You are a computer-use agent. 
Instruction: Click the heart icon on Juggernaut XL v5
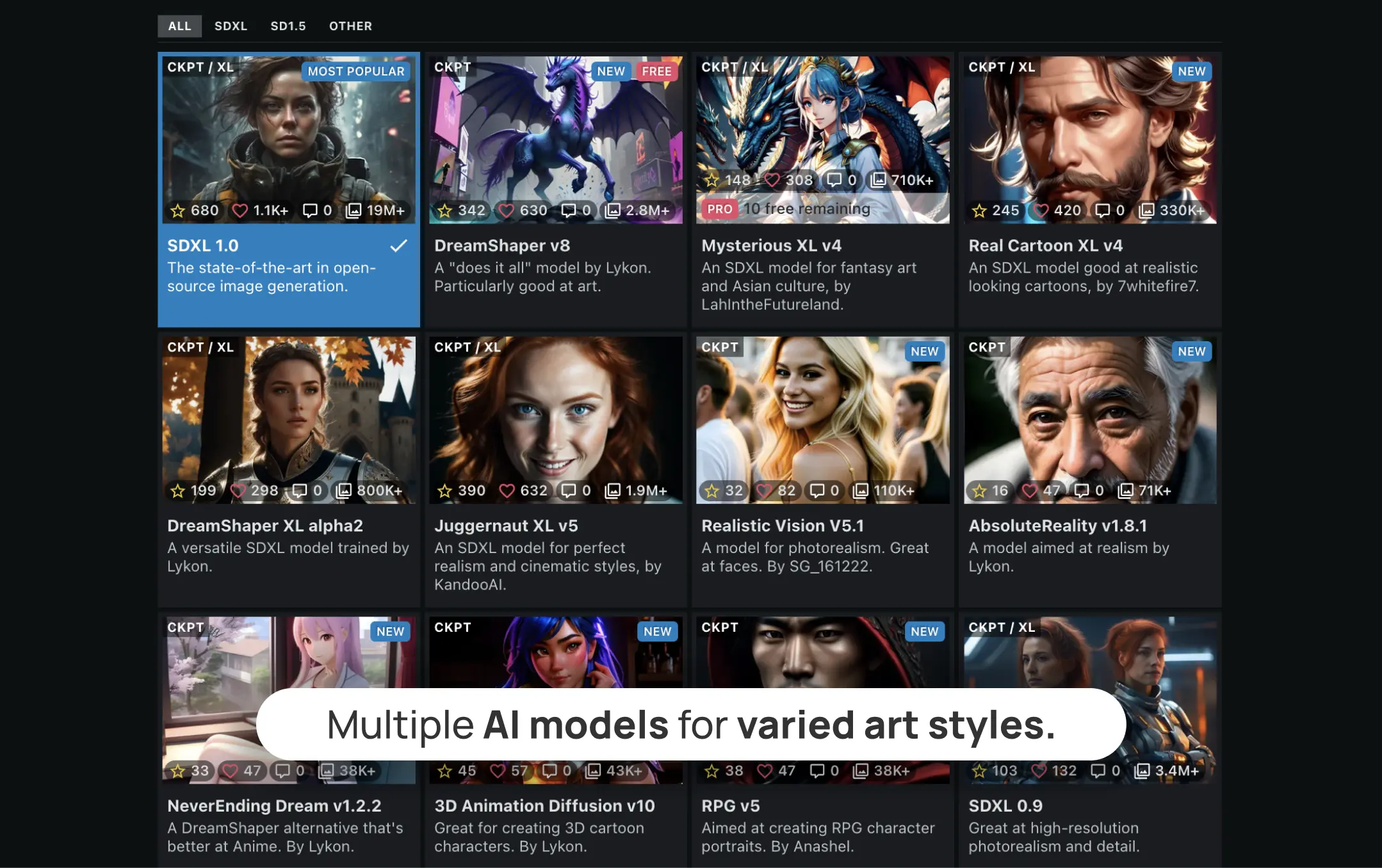point(508,490)
